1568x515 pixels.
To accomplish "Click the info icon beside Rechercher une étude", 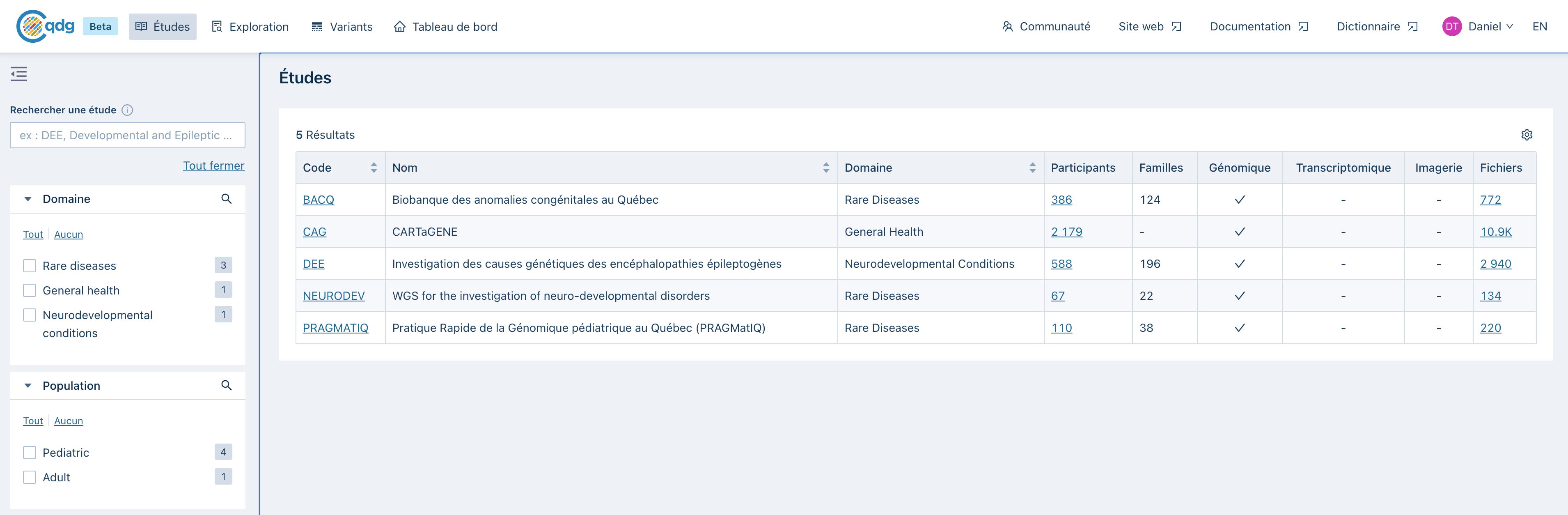I will click(127, 110).
